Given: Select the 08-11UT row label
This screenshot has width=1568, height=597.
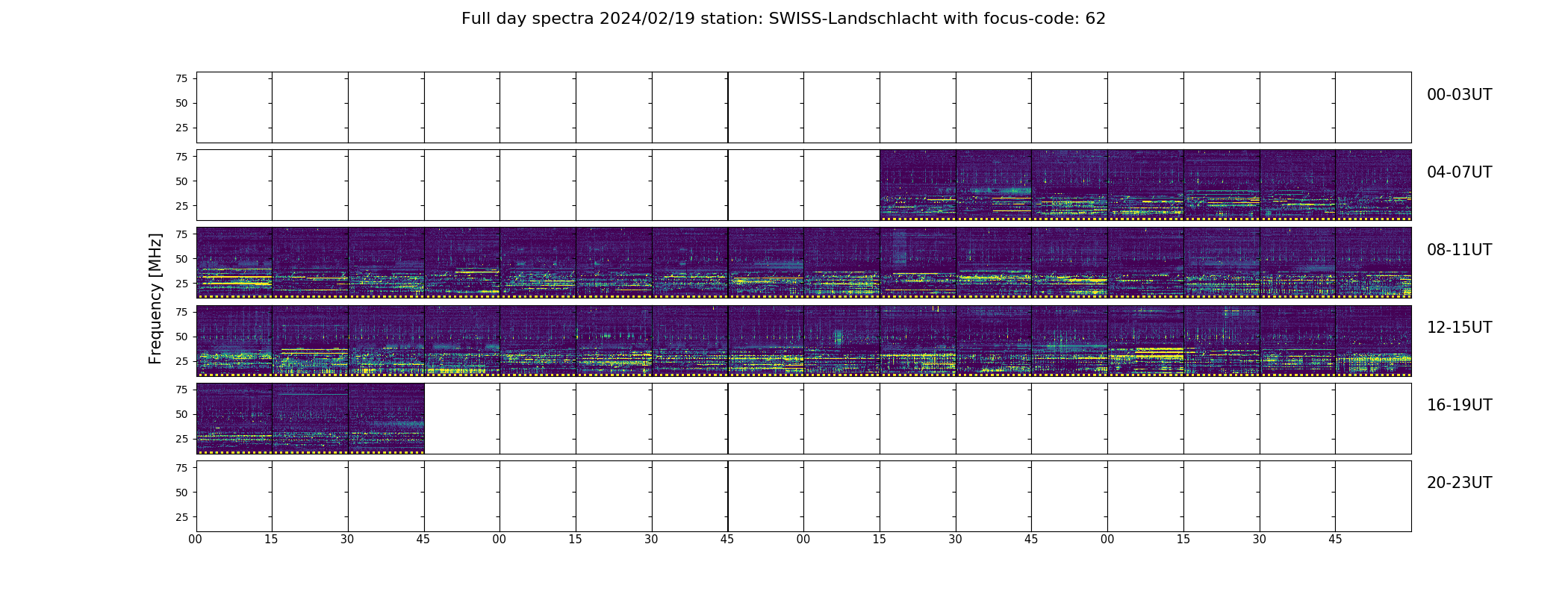Looking at the screenshot, I should [x=1459, y=250].
